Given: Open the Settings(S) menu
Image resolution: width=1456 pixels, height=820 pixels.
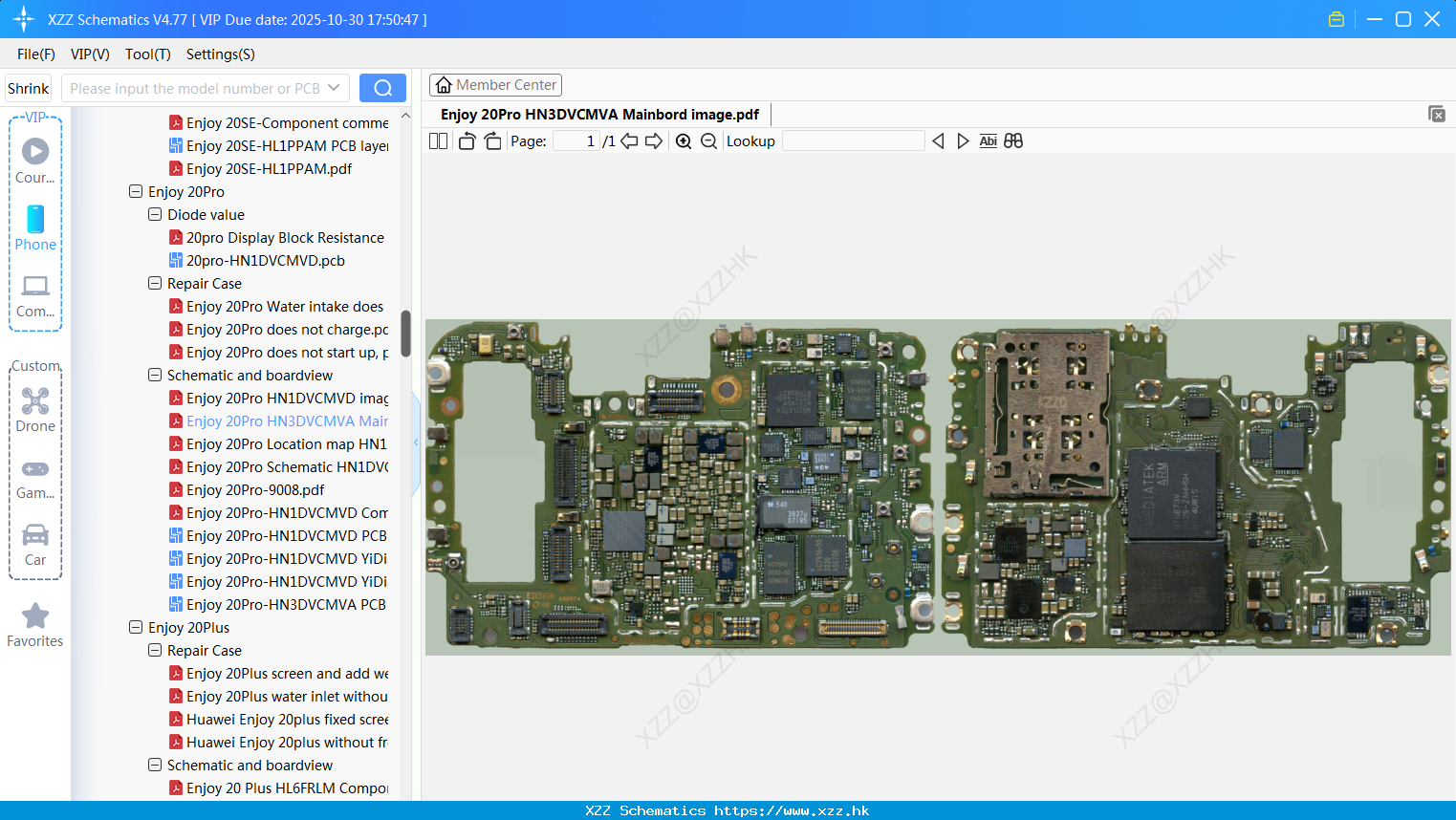Looking at the screenshot, I should [221, 54].
